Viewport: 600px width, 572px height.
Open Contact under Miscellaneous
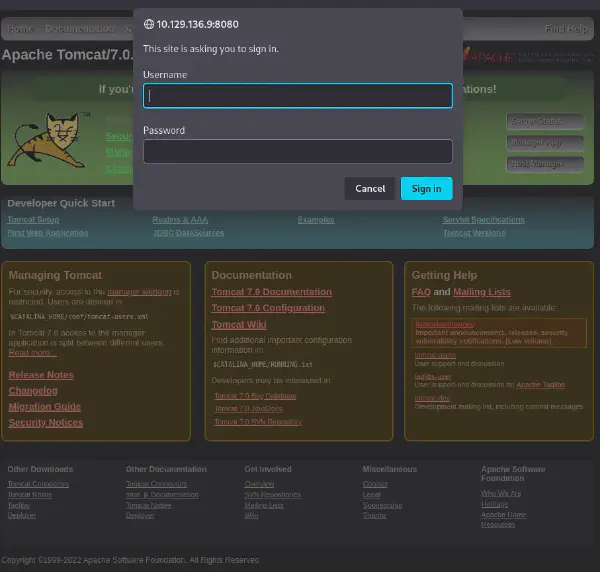pyautogui.click(x=375, y=484)
